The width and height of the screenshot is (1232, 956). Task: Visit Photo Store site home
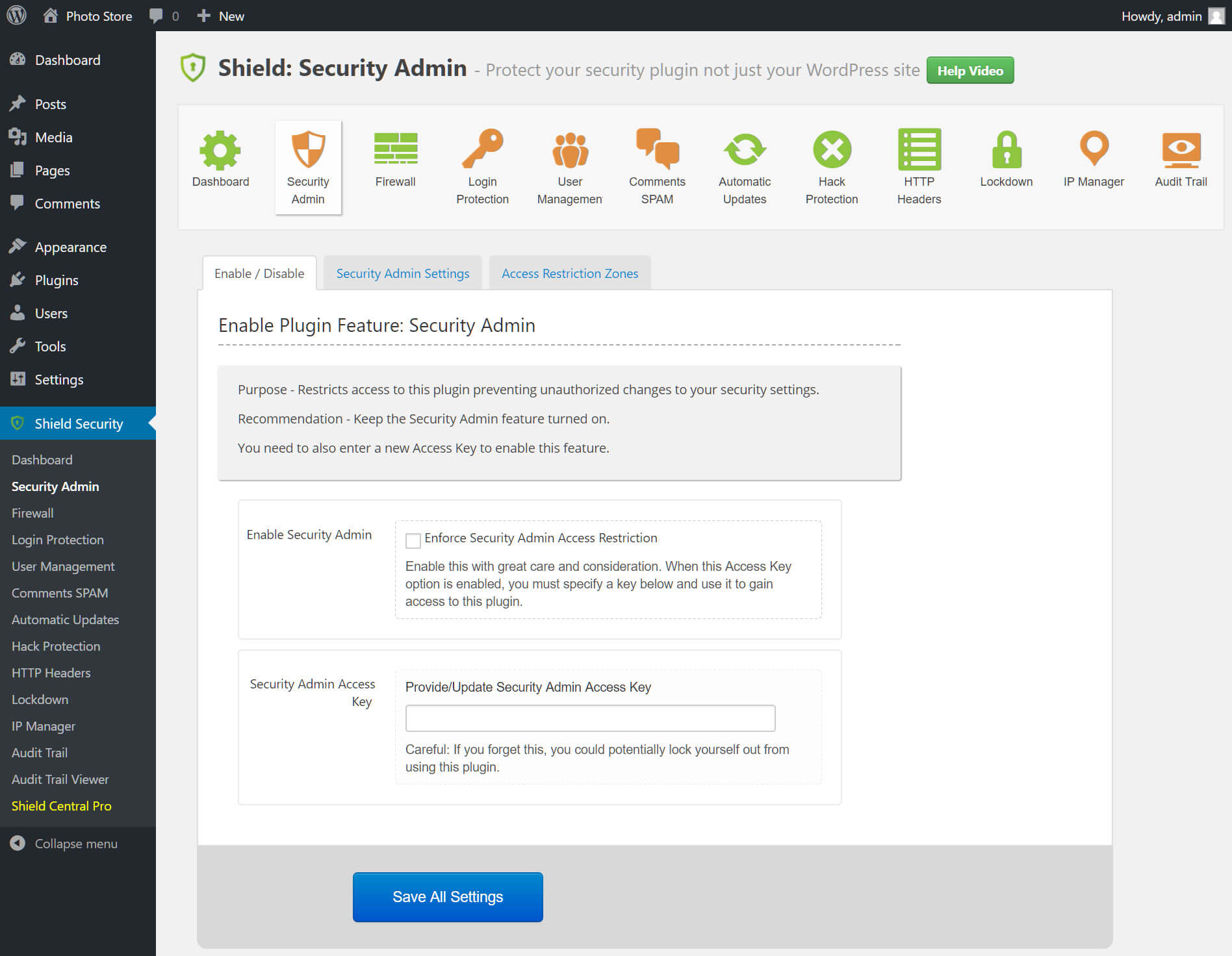pyautogui.click(x=87, y=16)
